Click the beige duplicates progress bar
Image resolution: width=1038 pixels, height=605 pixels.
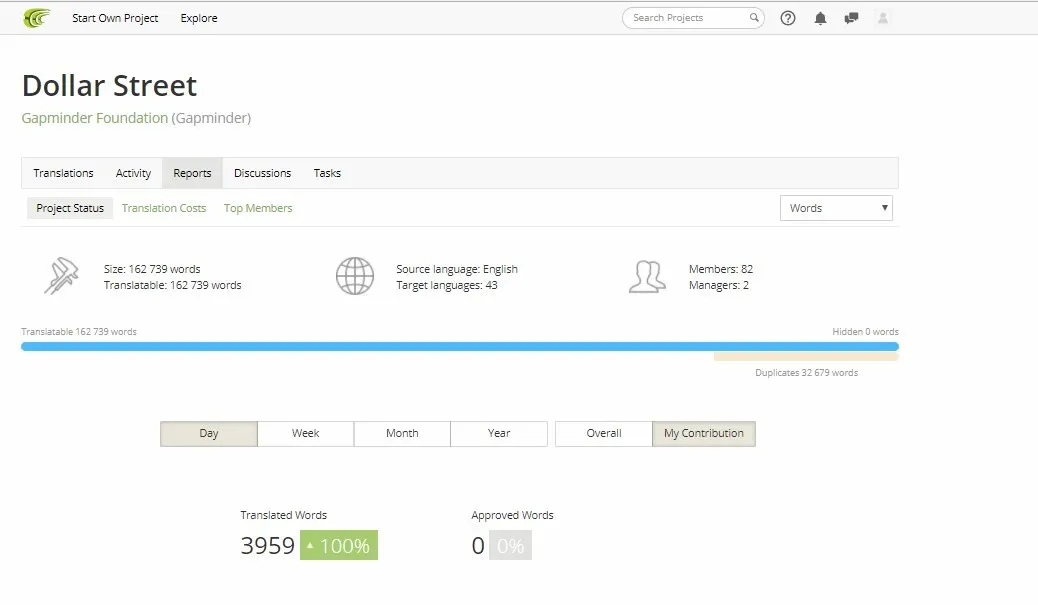(806, 357)
